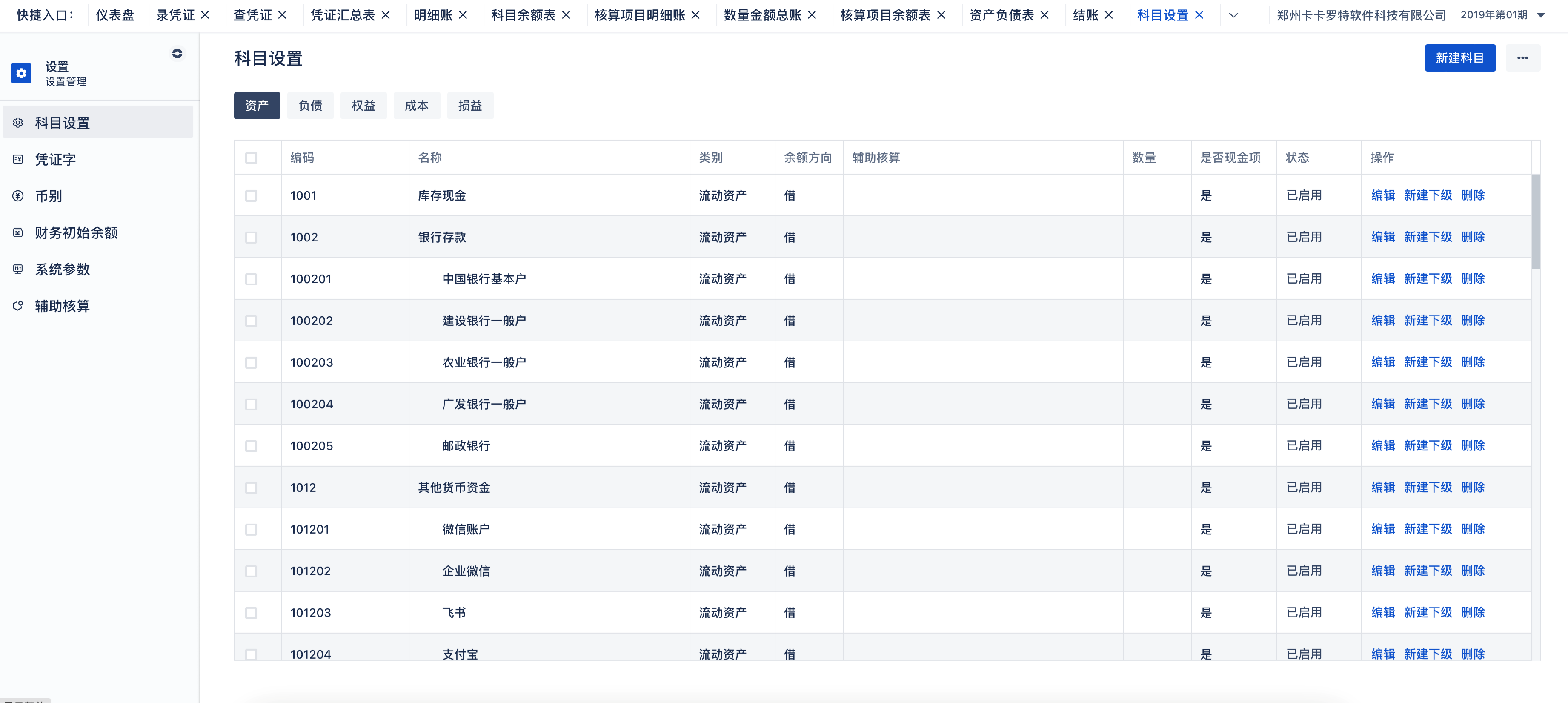
Task: Open the 系统参数 settings
Action: 63,269
